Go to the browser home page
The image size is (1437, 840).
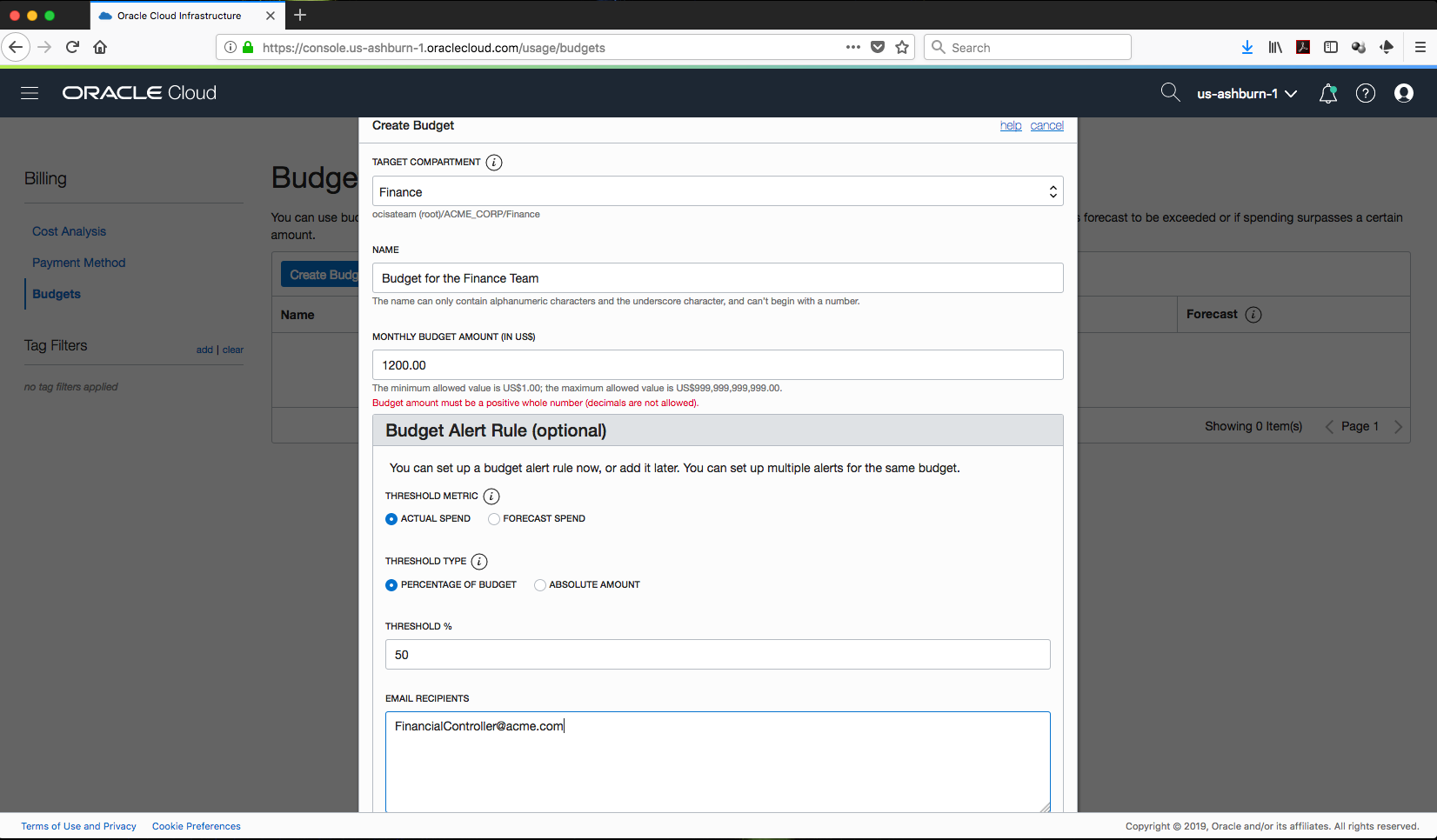click(100, 47)
